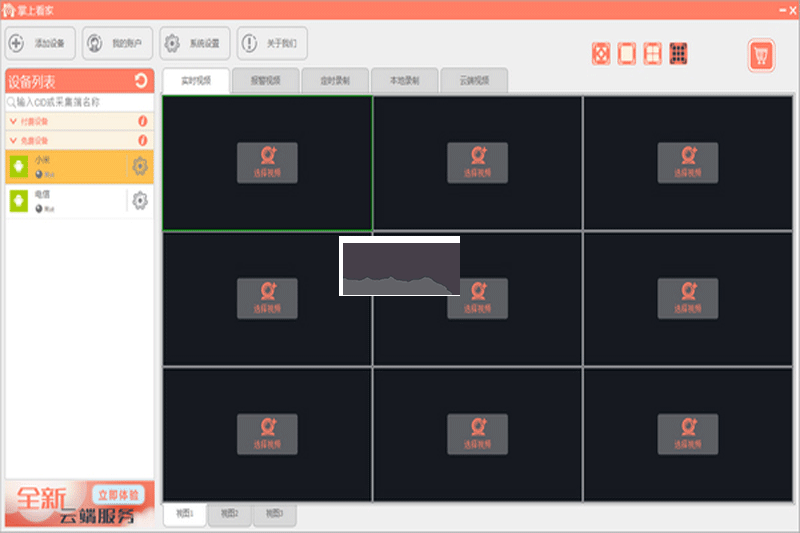Click the device search input field
Image resolution: width=800 pixels, height=533 pixels.
point(80,102)
